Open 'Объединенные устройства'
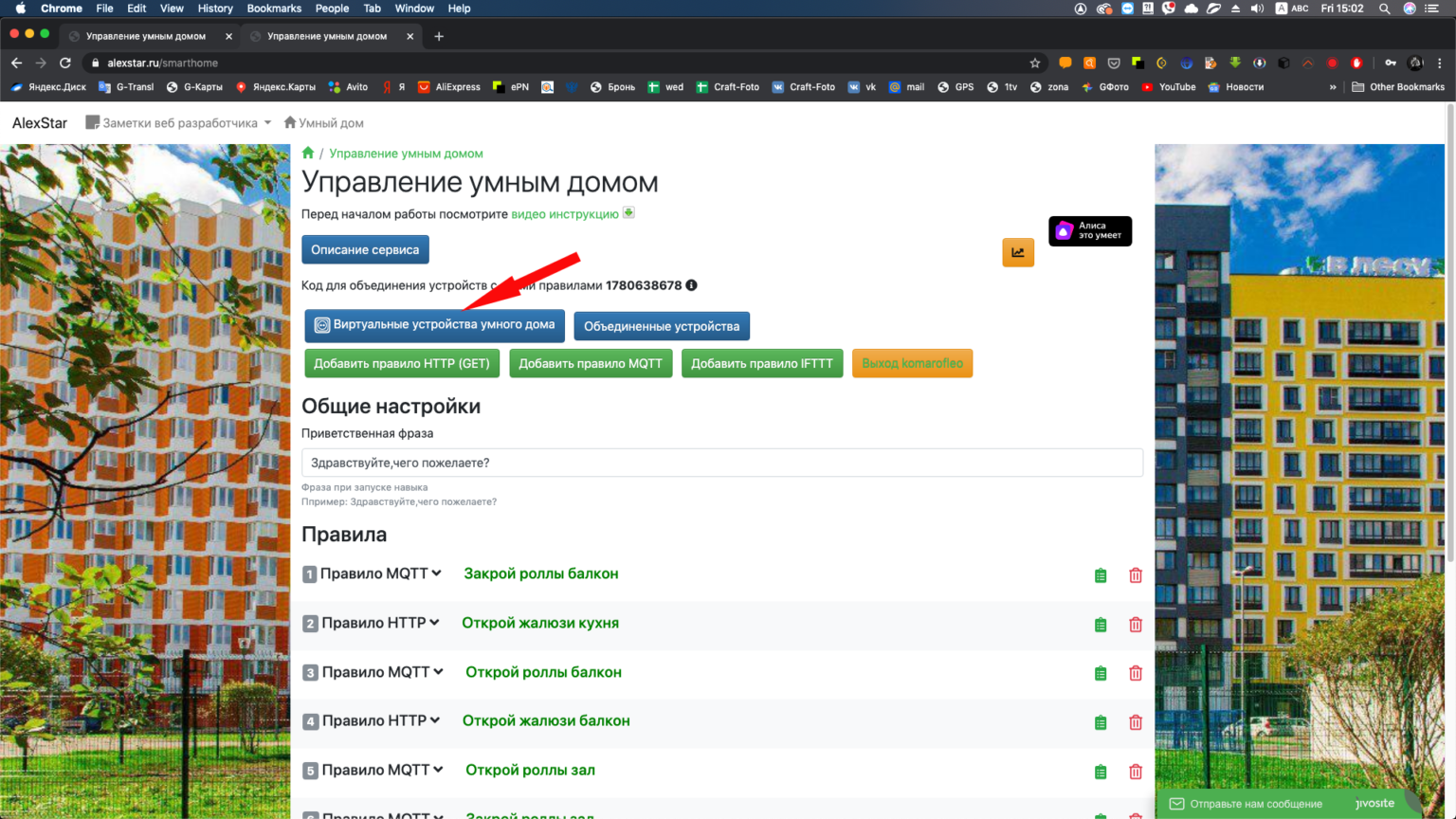1456x819 pixels. (x=662, y=326)
